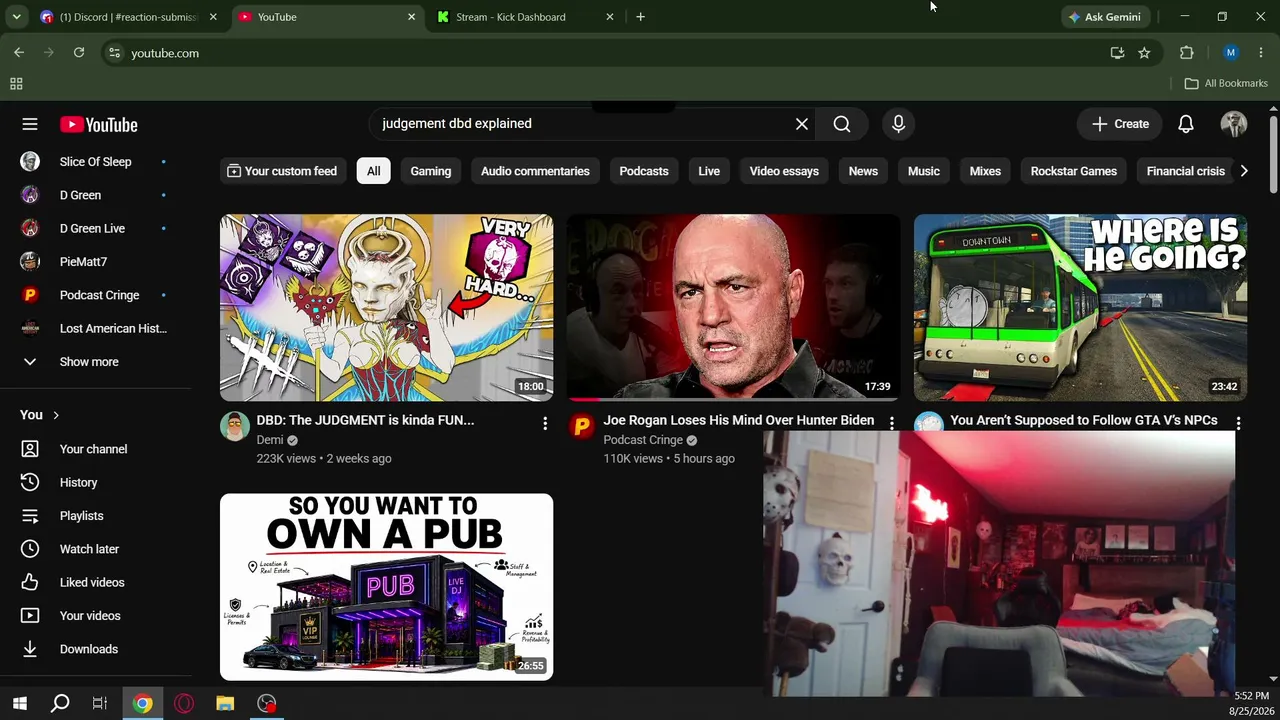The width and height of the screenshot is (1280, 720).
Task: Select the Rockstar Games chip
Action: tap(1074, 171)
